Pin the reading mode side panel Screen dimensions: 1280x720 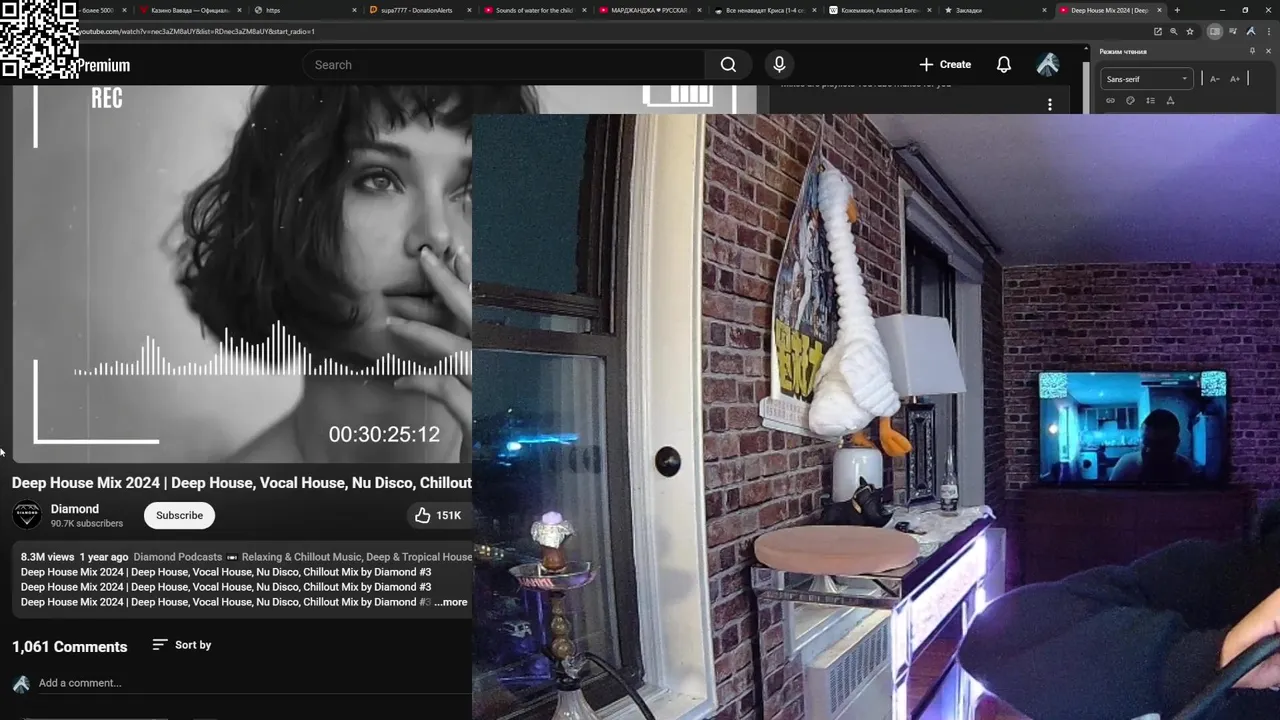[1252, 51]
